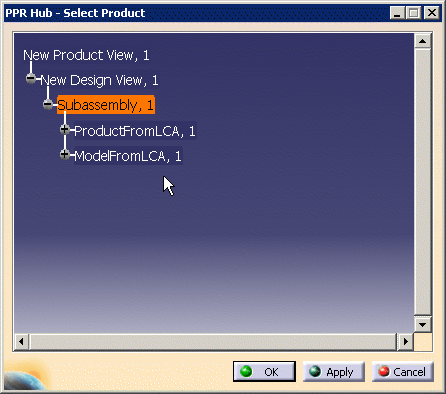The image size is (446, 394).
Task: Cancel the Select Product dialog
Action: [x=403, y=371]
